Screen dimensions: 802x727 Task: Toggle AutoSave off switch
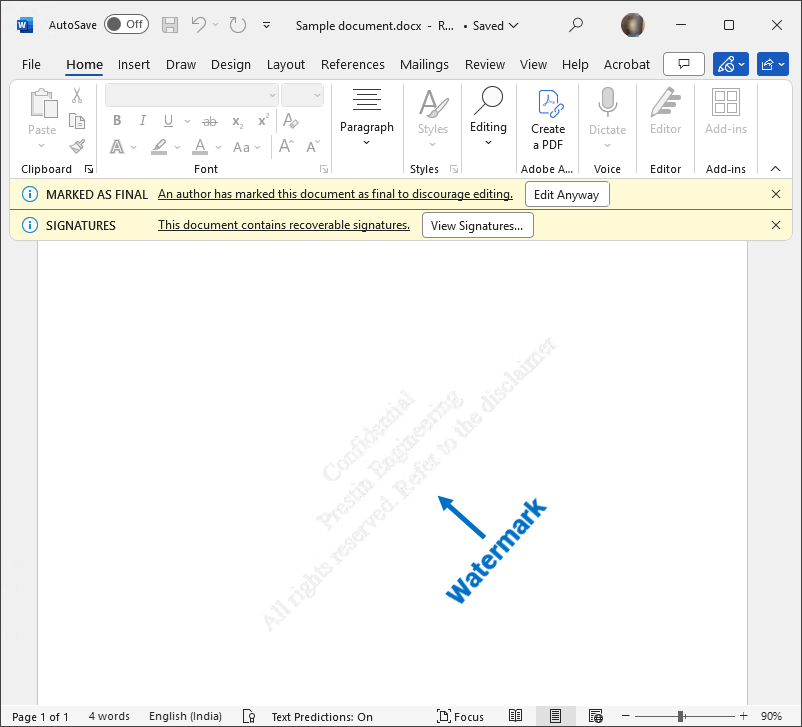[x=126, y=23]
